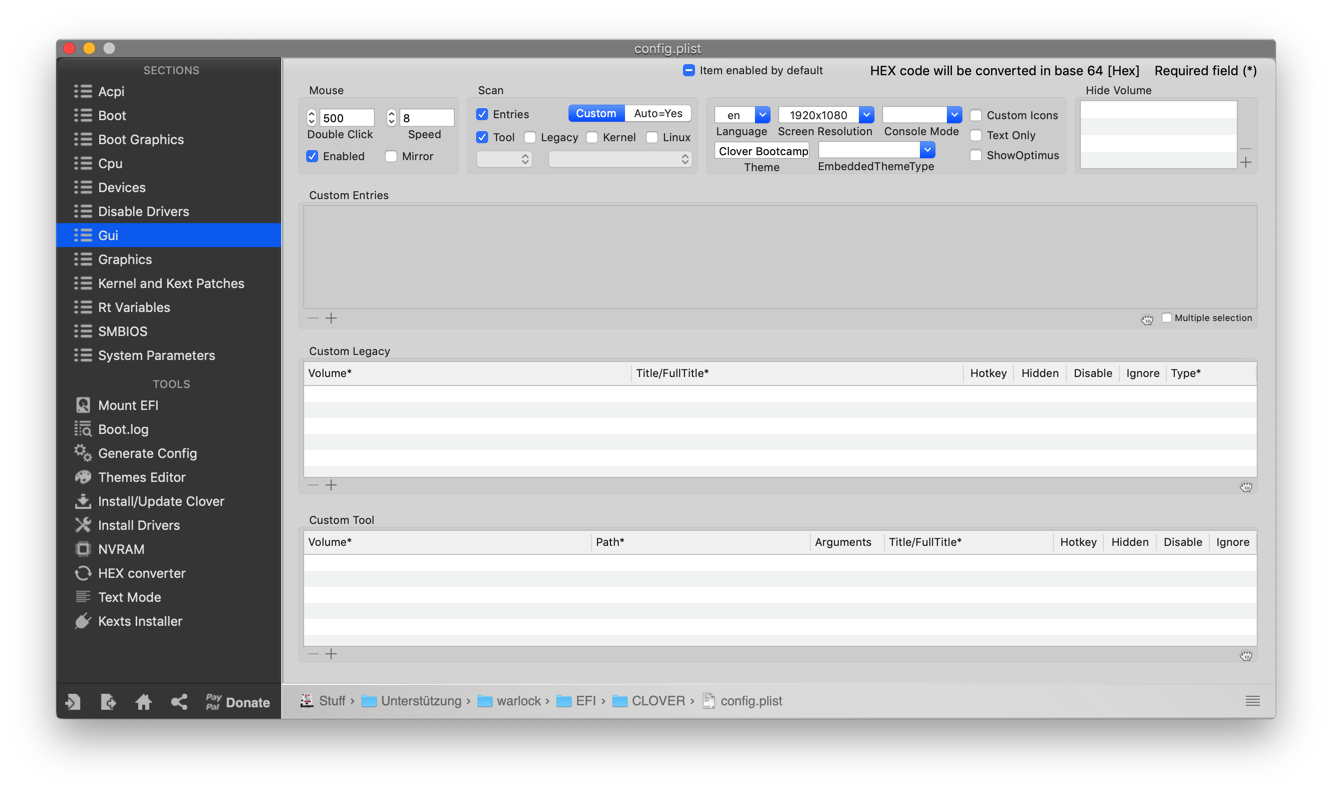Click the hand icon beside Multiple selection
This screenshot has height=793, width=1332.
tap(1147, 320)
